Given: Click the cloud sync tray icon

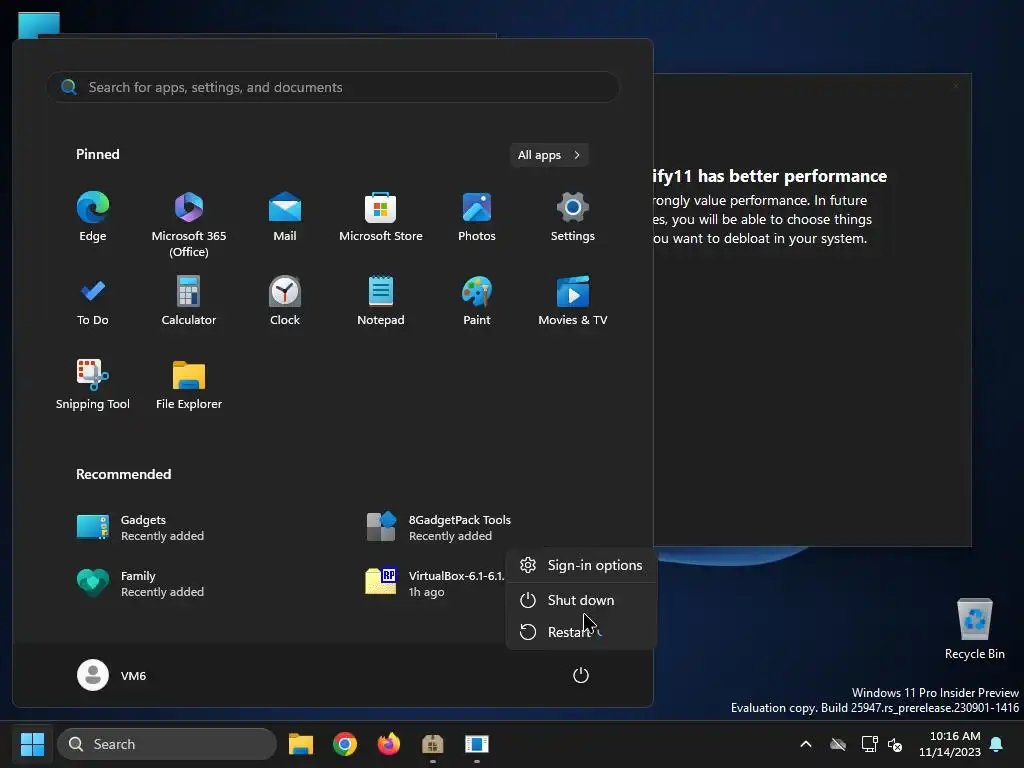Looking at the screenshot, I should tap(838, 744).
